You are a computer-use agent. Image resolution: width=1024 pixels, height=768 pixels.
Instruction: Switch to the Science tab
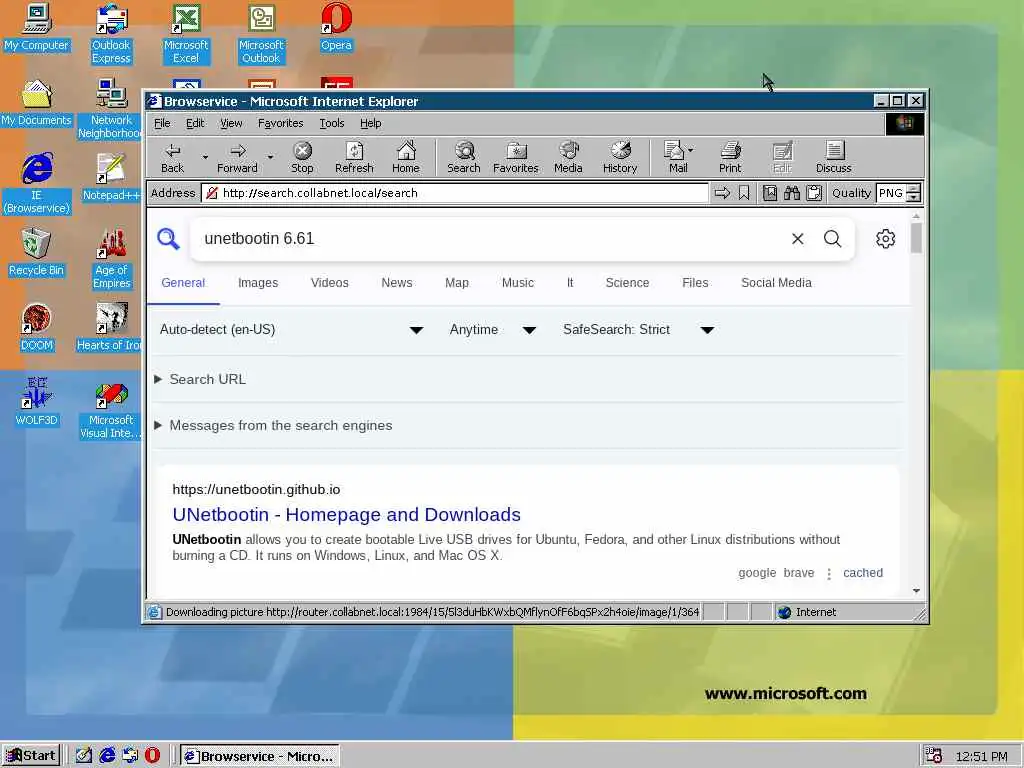tap(627, 283)
